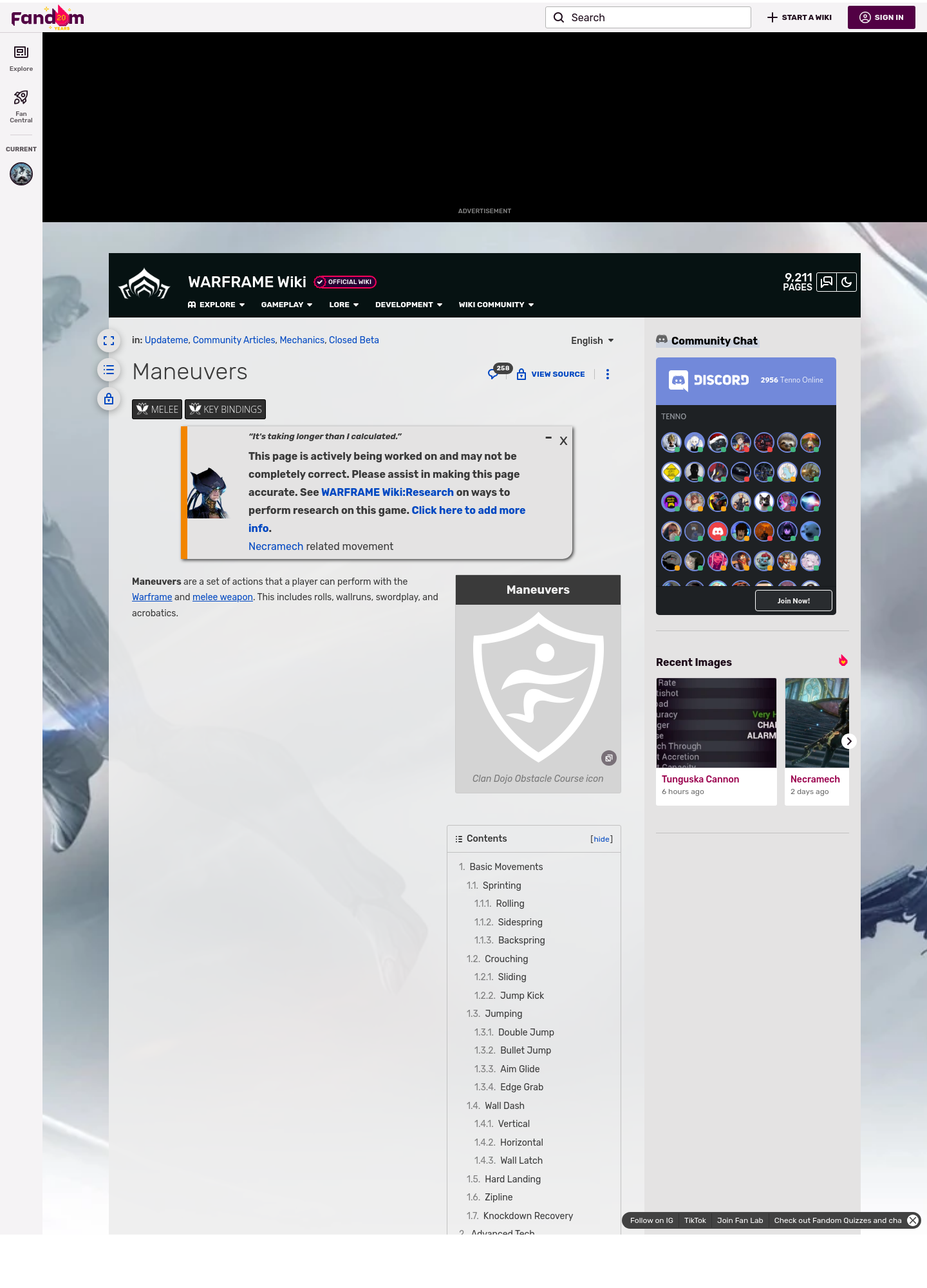Viewport: 927px width, 1288px height.
Task: Open the Explore sidebar icon
Action: [x=21, y=58]
